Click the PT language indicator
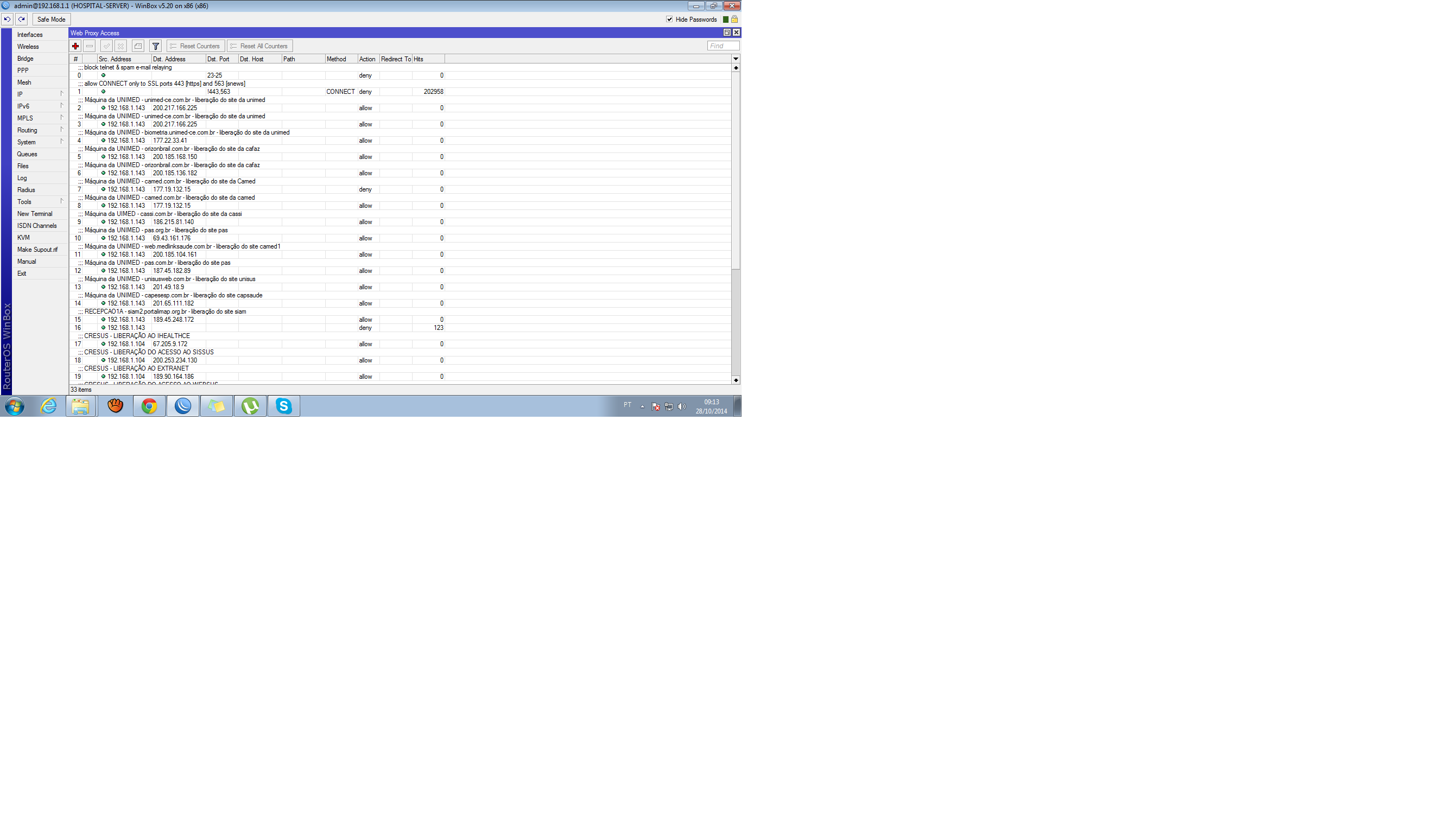The image size is (1431, 840). click(x=628, y=405)
